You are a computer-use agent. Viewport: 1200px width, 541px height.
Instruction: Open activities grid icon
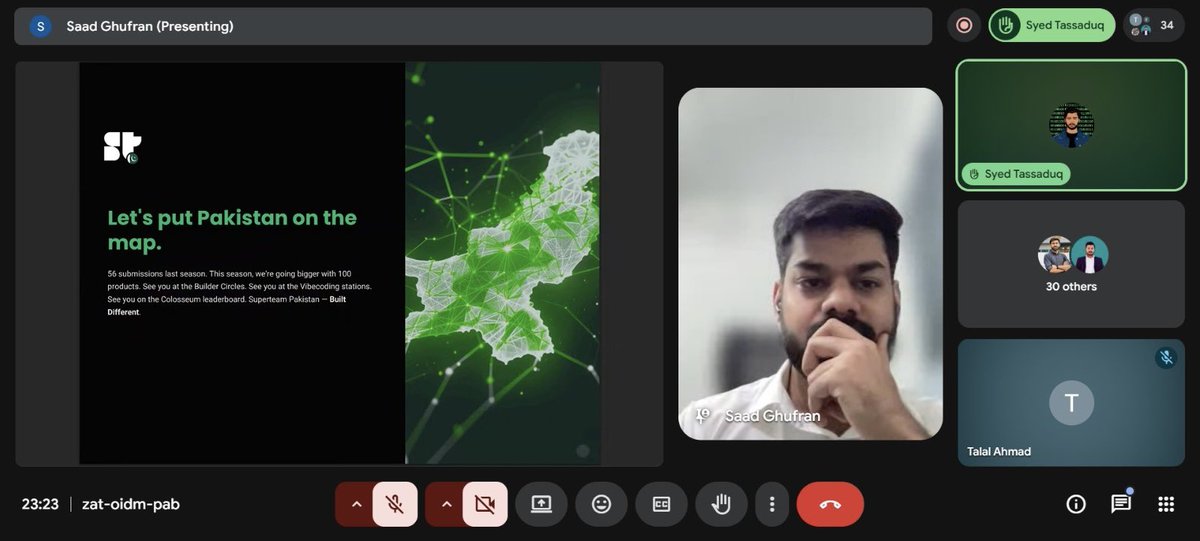point(1166,504)
